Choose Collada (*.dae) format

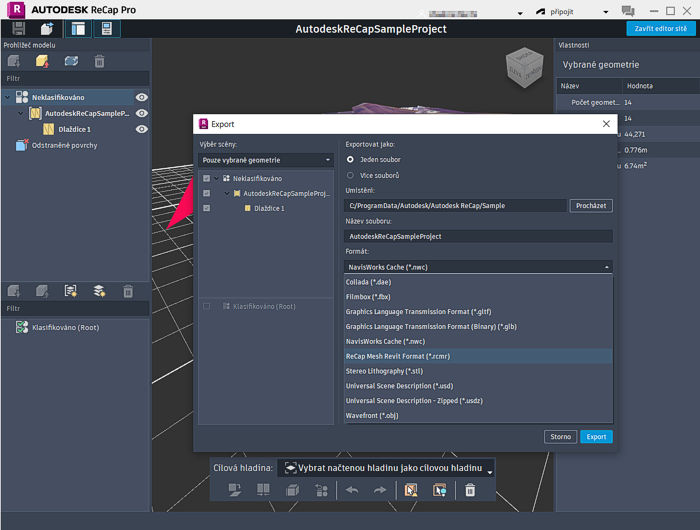click(x=478, y=282)
